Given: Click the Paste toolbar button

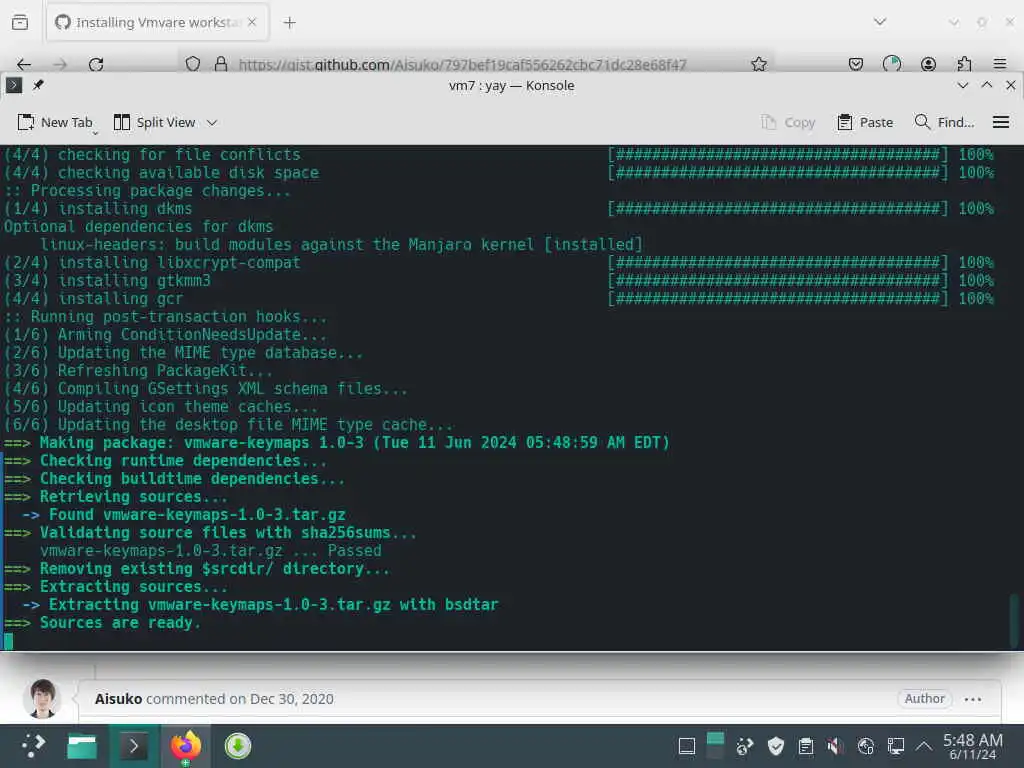Looking at the screenshot, I should [x=865, y=122].
